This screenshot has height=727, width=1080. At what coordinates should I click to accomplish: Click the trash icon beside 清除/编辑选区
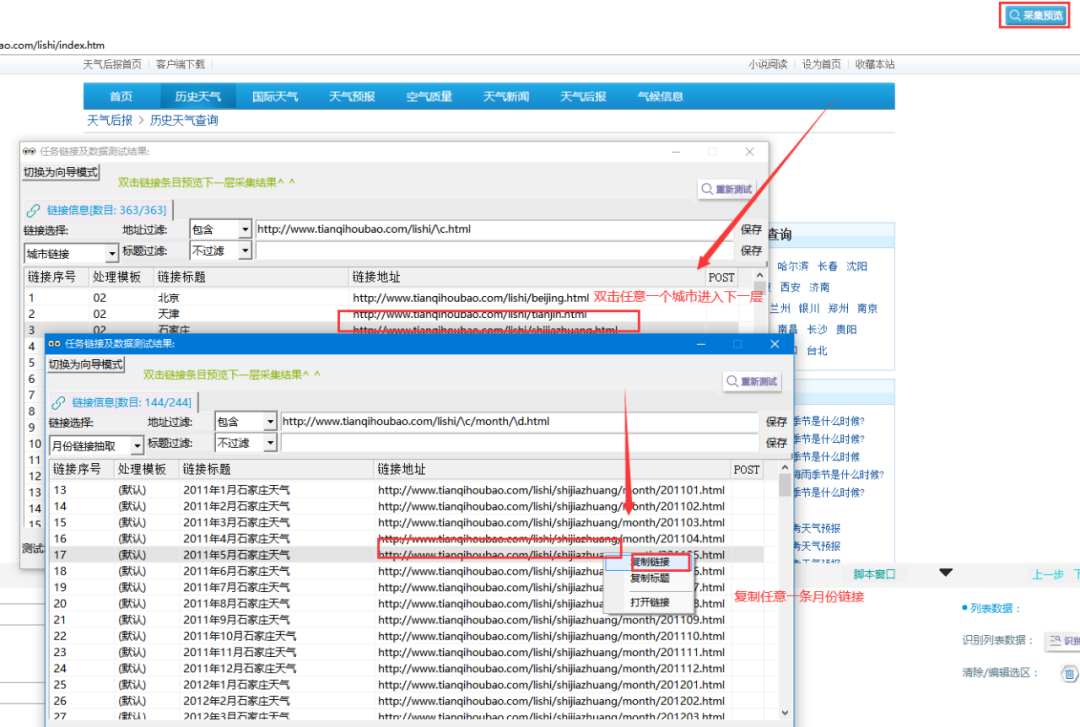(x=1069, y=673)
